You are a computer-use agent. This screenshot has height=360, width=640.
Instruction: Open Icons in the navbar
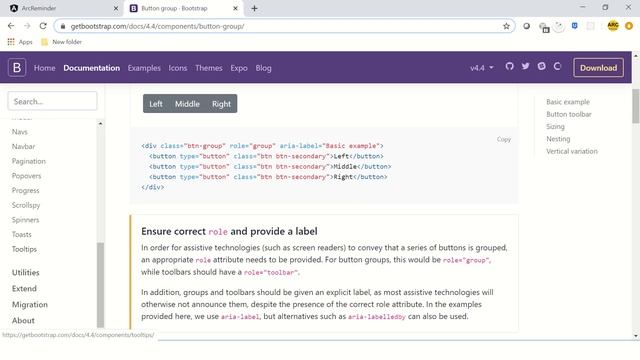pyautogui.click(x=178, y=68)
